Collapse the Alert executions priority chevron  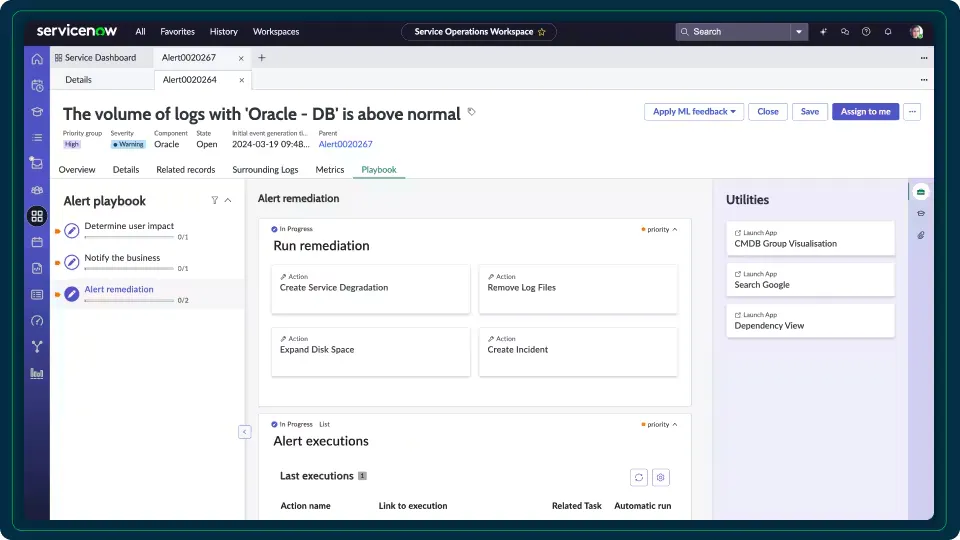675,424
